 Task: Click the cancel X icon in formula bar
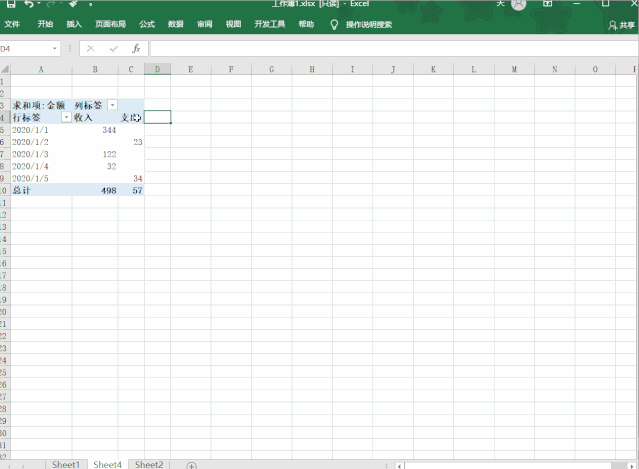pyautogui.click(x=90, y=48)
